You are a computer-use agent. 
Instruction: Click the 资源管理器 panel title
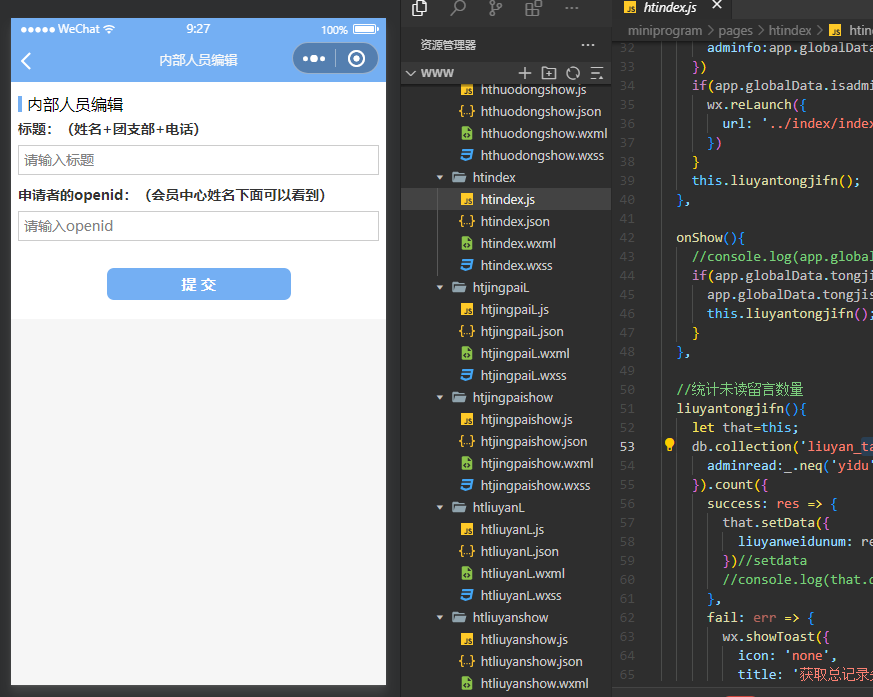coord(448,45)
